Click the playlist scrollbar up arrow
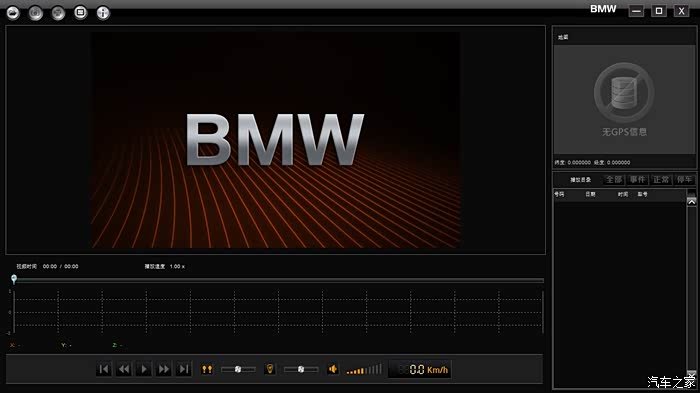Screen dimensions: 700x393 tap(692, 201)
